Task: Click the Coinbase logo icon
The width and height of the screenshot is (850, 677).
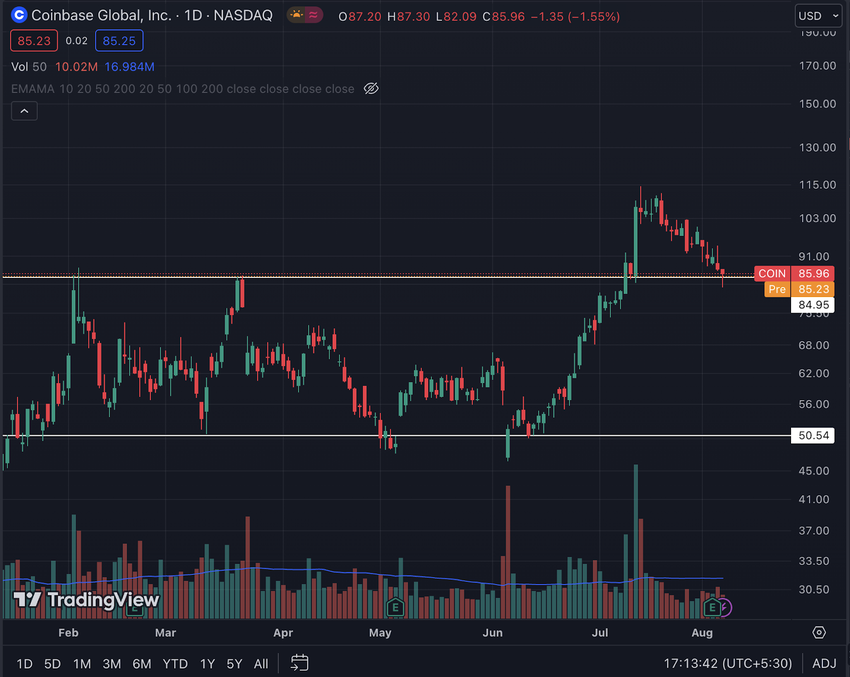Action: pos(19,15)
